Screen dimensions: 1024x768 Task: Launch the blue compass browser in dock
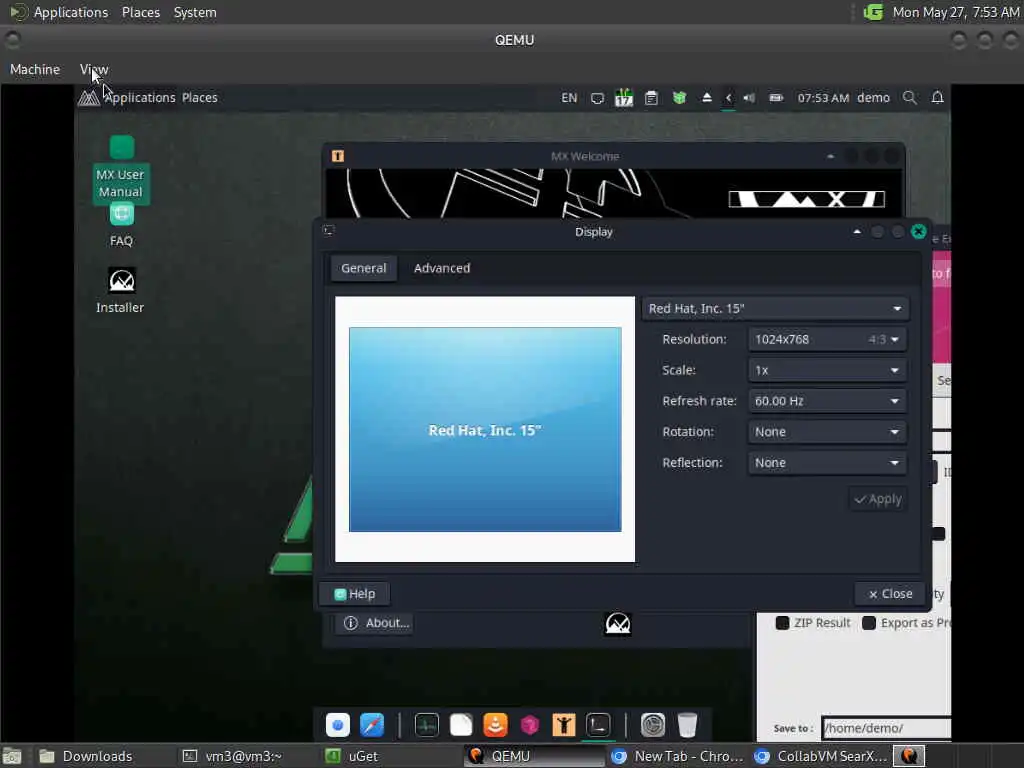[x=372, y=725]
